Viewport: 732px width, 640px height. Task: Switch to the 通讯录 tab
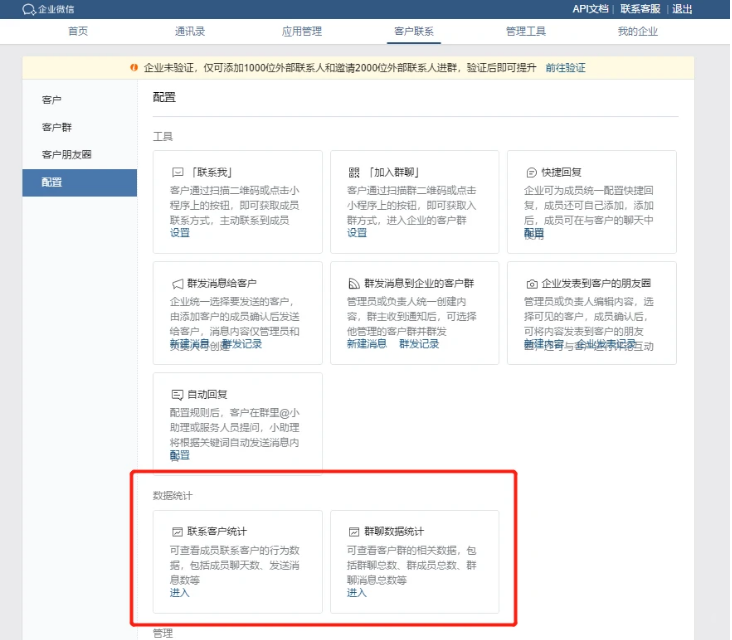pyautogui.click(x=190, y=31)
